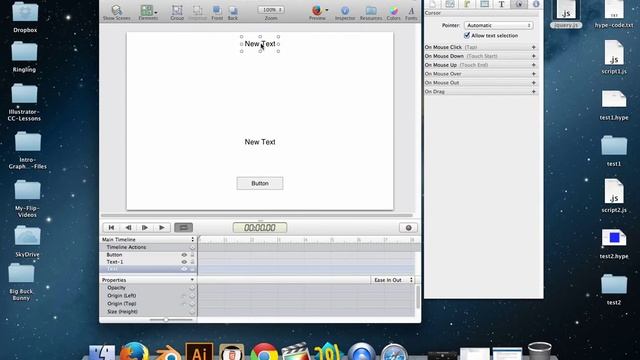This screenshot has width=640, height=360.
Task: Select the top New Text element
Action: pyautogui.click(x=260, y=44)
